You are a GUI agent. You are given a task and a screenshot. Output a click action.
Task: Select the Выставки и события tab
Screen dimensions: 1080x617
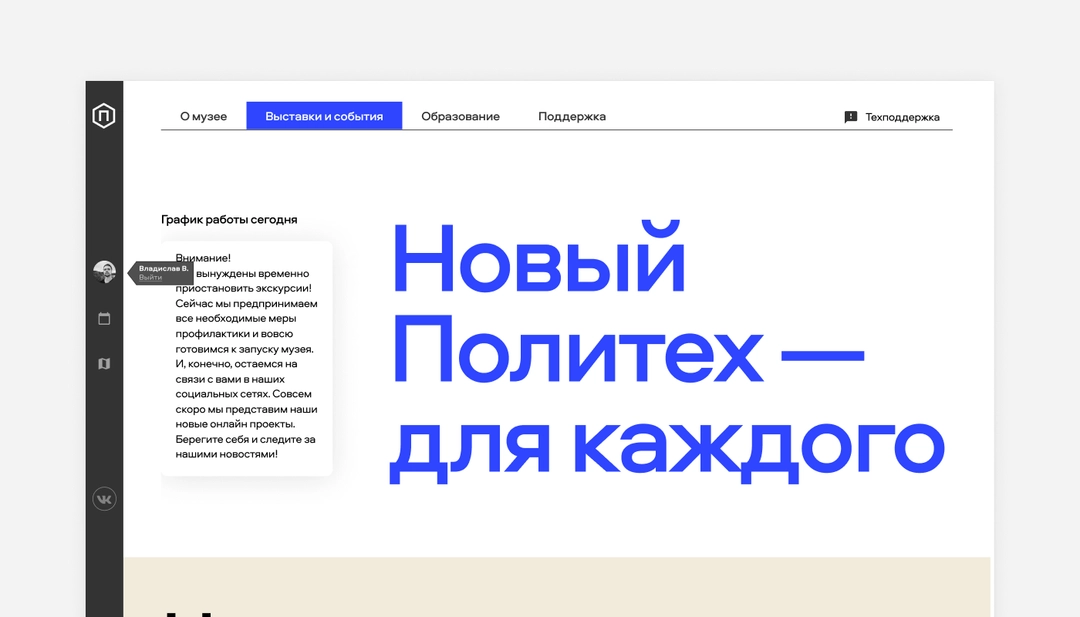[324, 116]
